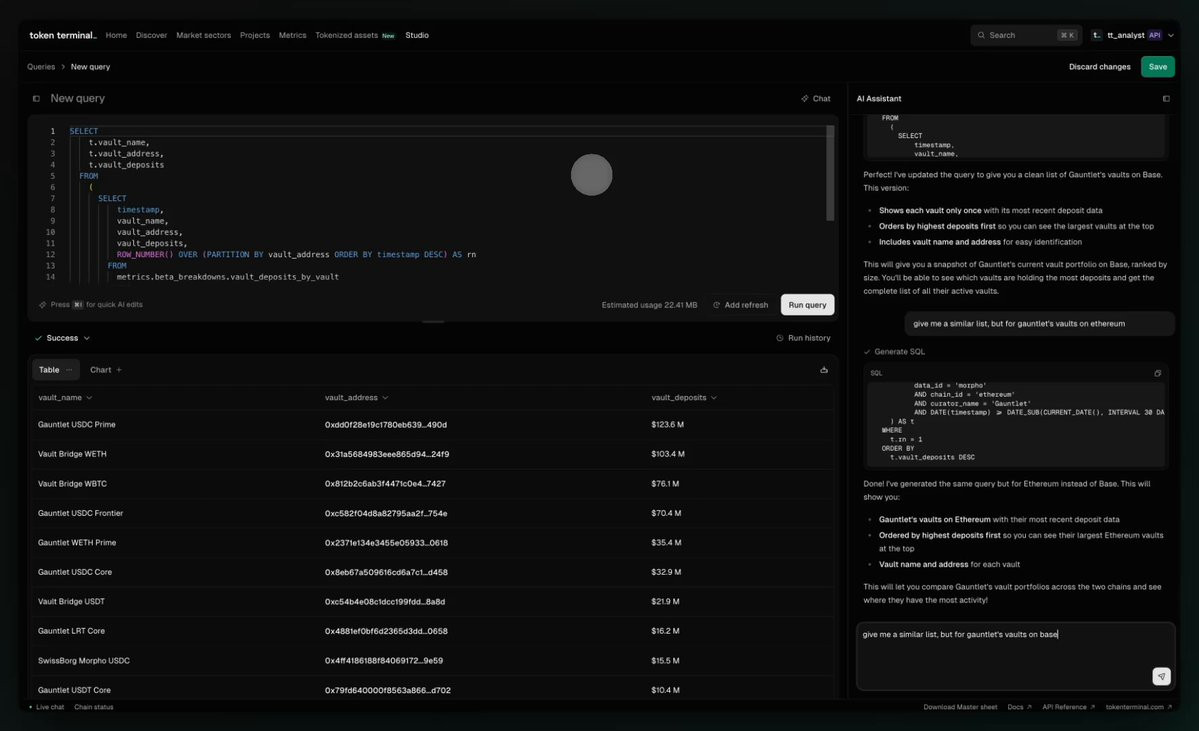Open the API Reference footer link
The height and width of the screenshot is (731, 1199).
tap(1068, 707)
